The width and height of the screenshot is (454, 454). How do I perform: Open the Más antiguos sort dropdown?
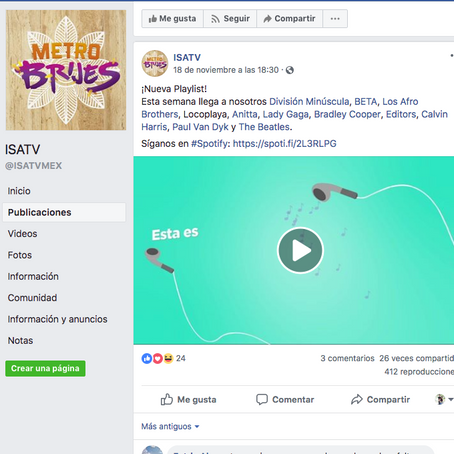(x=170, y=426)
